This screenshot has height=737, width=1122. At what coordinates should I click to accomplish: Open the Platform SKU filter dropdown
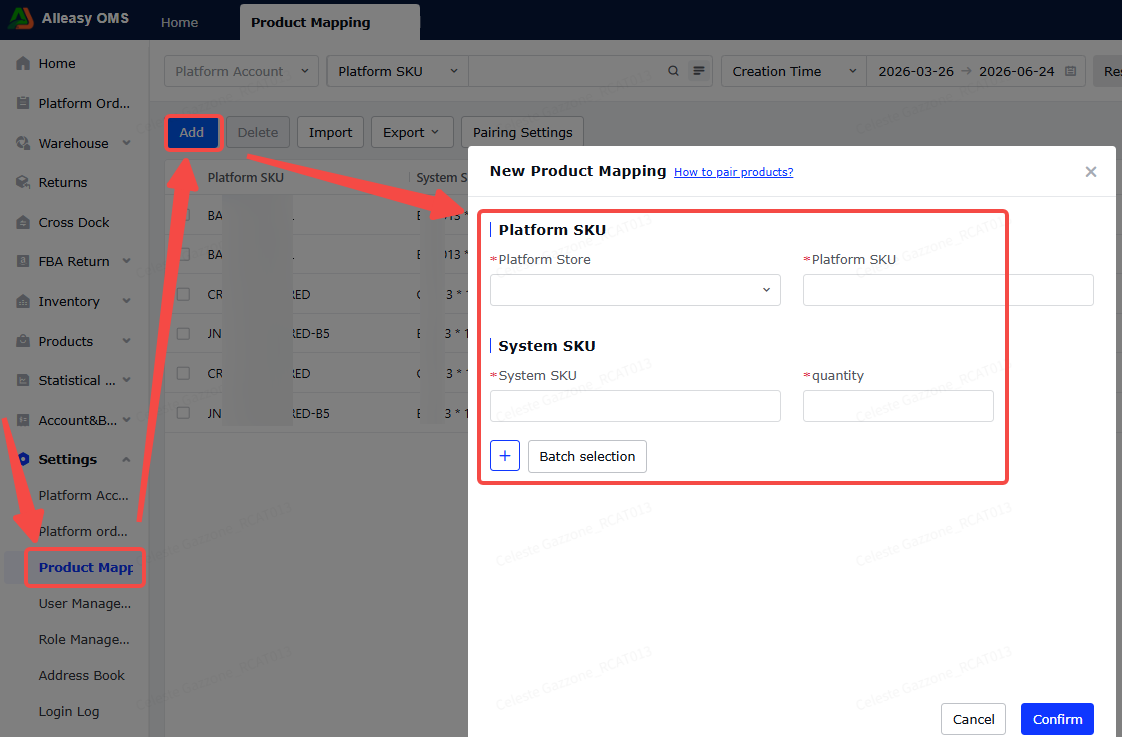(398, 71)
